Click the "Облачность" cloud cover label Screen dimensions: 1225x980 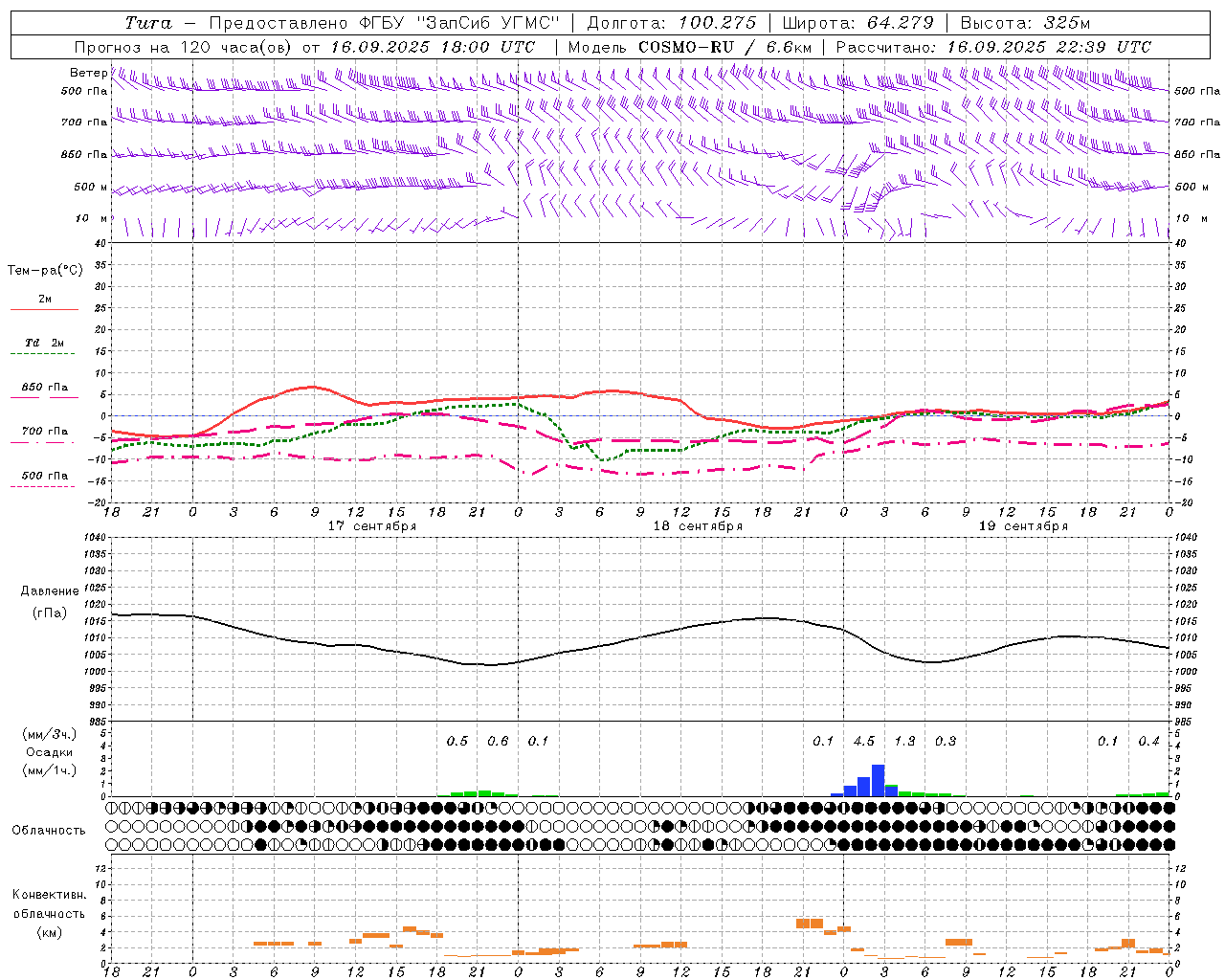pos(49,831)
